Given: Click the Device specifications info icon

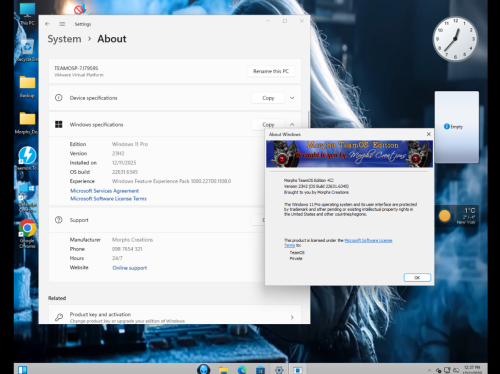Looking at the screenshot, I should [x=59, y=98].
